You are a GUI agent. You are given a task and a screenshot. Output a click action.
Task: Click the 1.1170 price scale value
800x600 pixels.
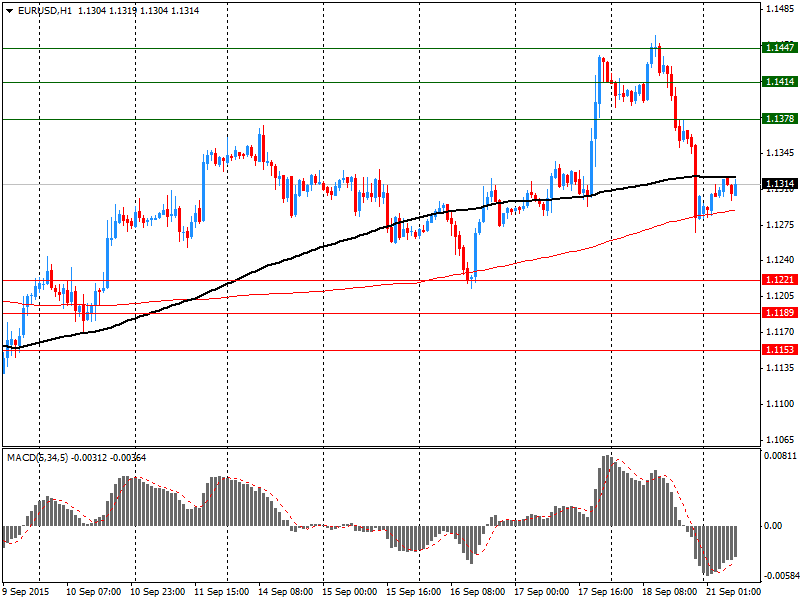(780, 332)
